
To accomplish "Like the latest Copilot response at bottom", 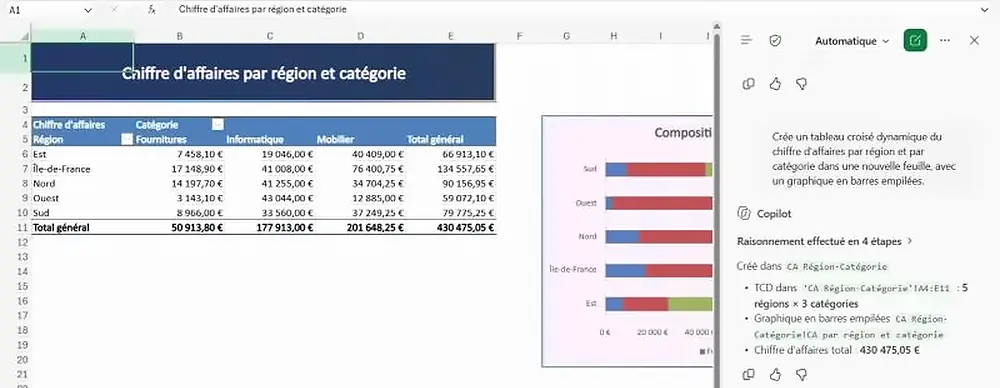I will pos(776,374).
